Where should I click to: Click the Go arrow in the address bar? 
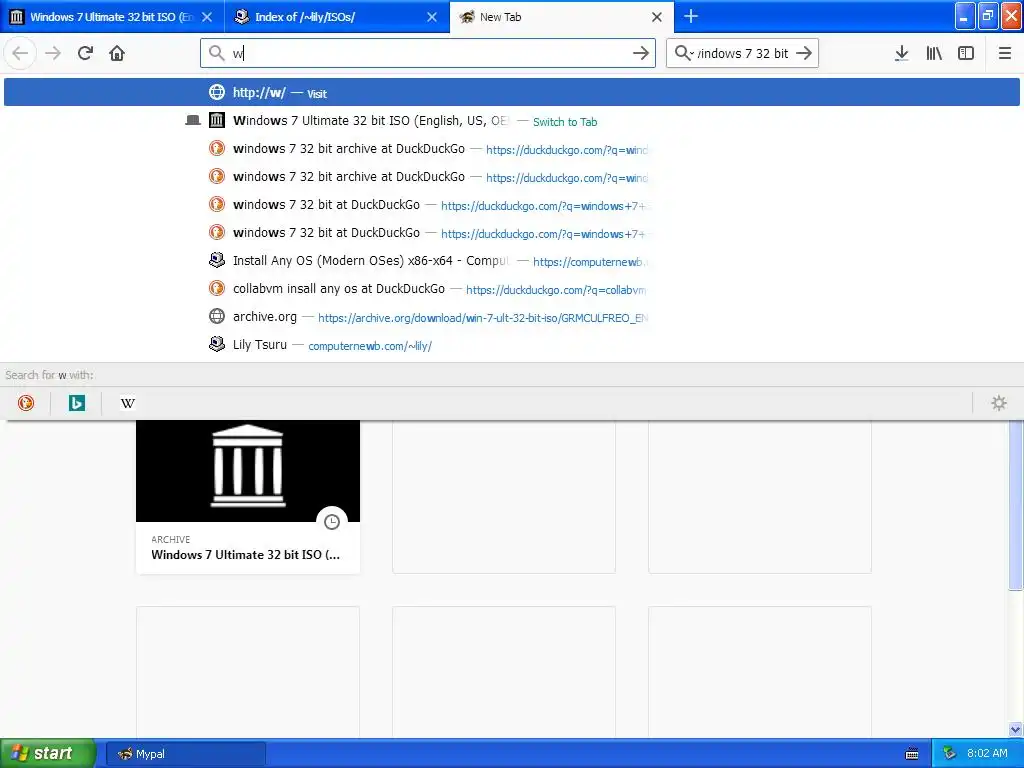click(x=641, y=53)
